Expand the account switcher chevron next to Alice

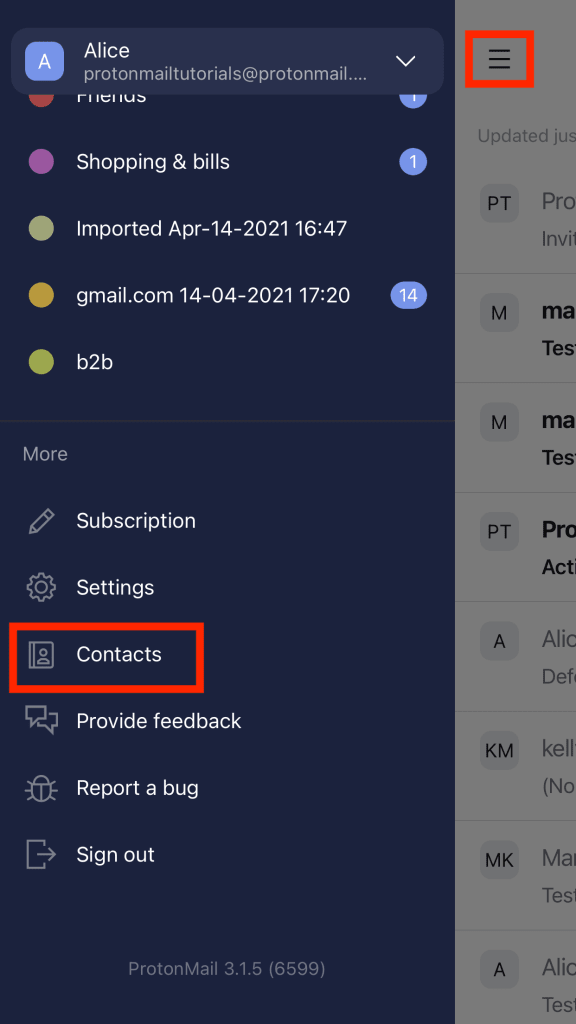click(x=405, y=61)
